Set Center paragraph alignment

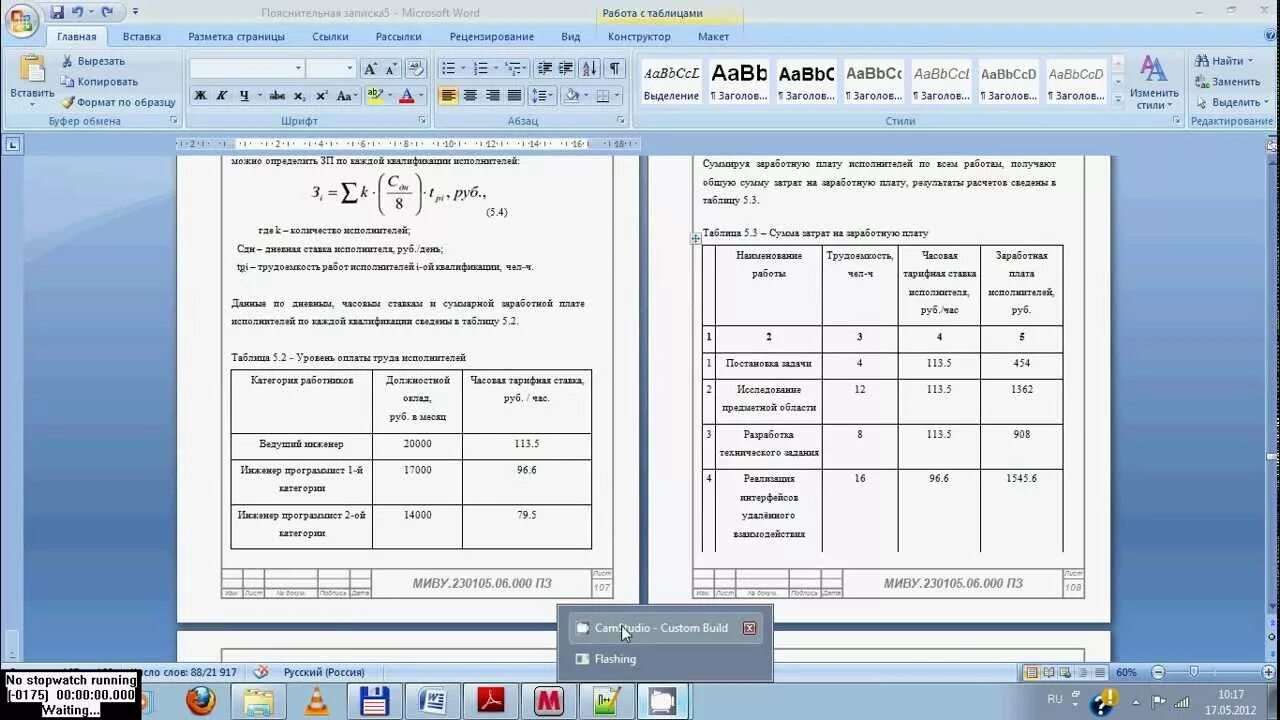[469, 96]
